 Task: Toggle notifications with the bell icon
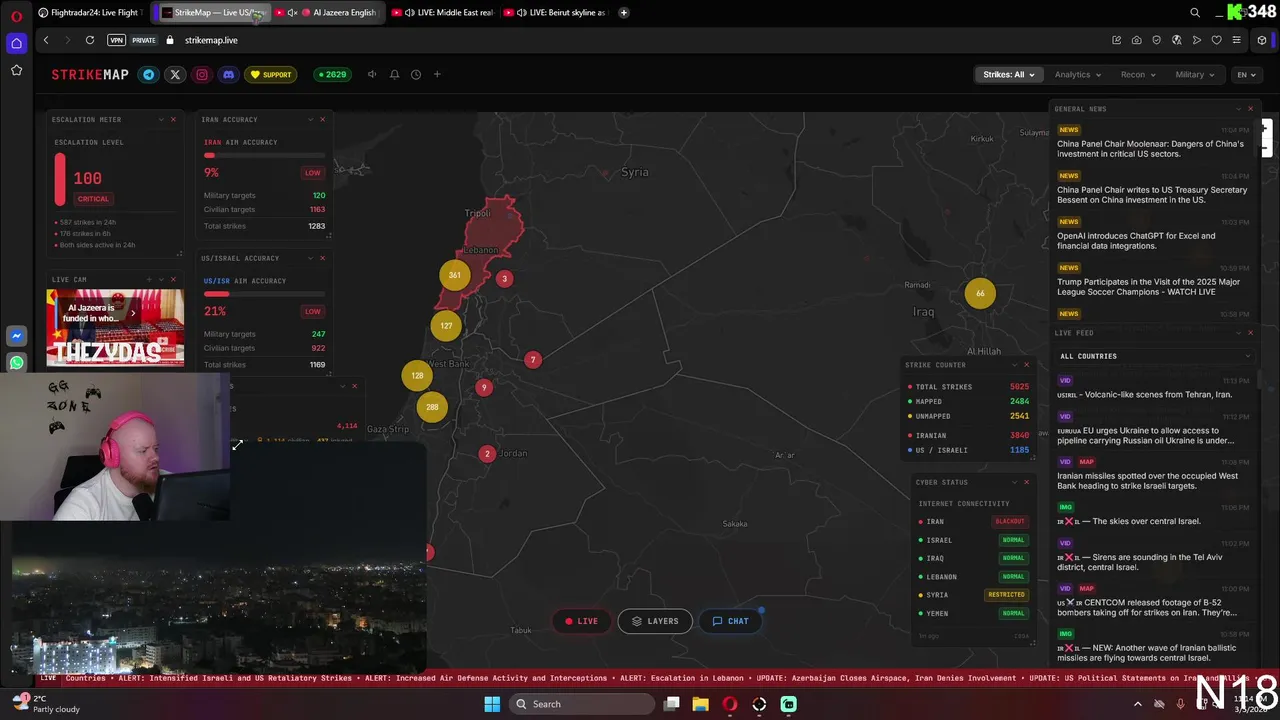point(394,74)
